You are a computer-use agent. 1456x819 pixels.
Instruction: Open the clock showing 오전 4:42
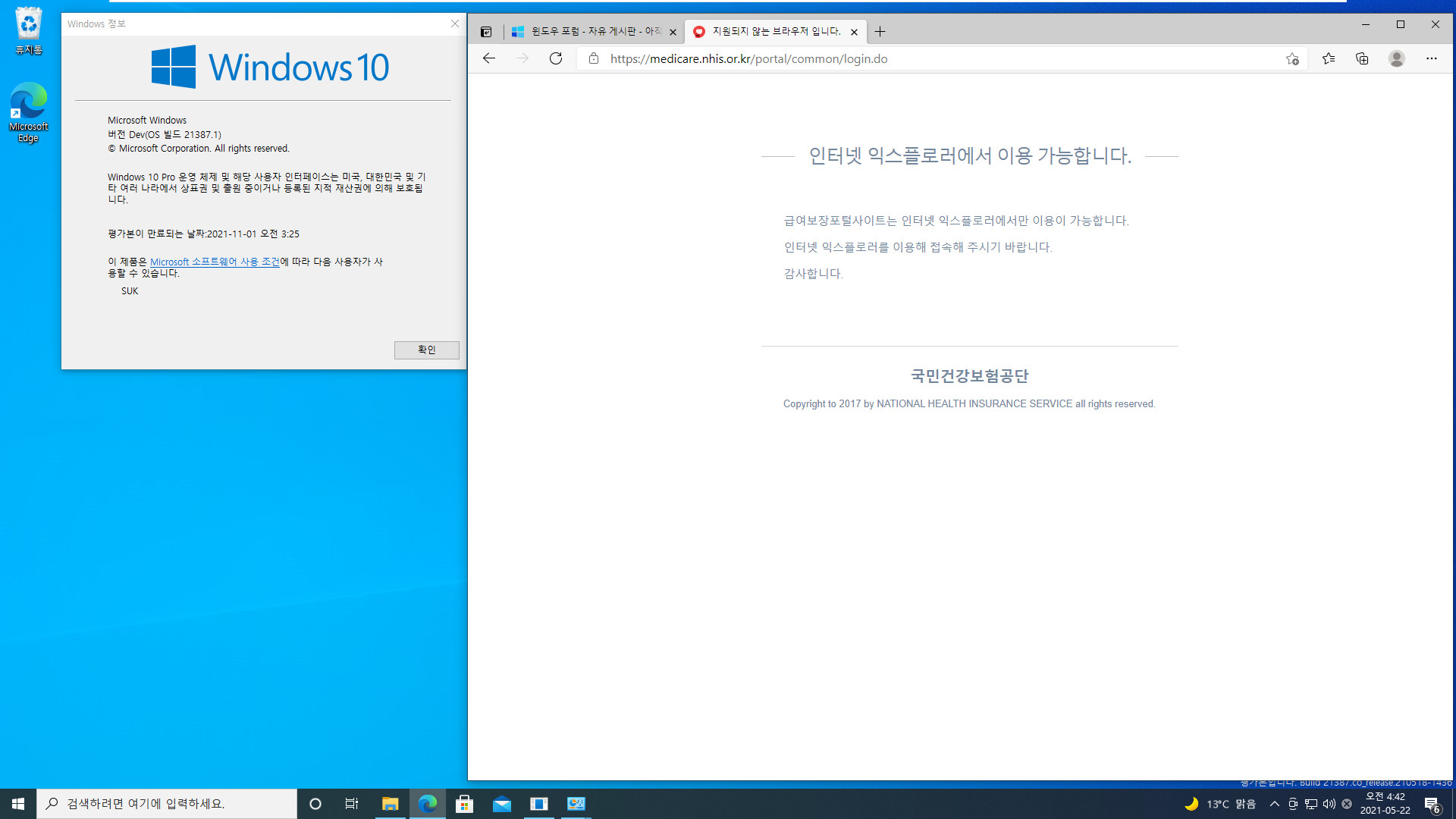1385,804
